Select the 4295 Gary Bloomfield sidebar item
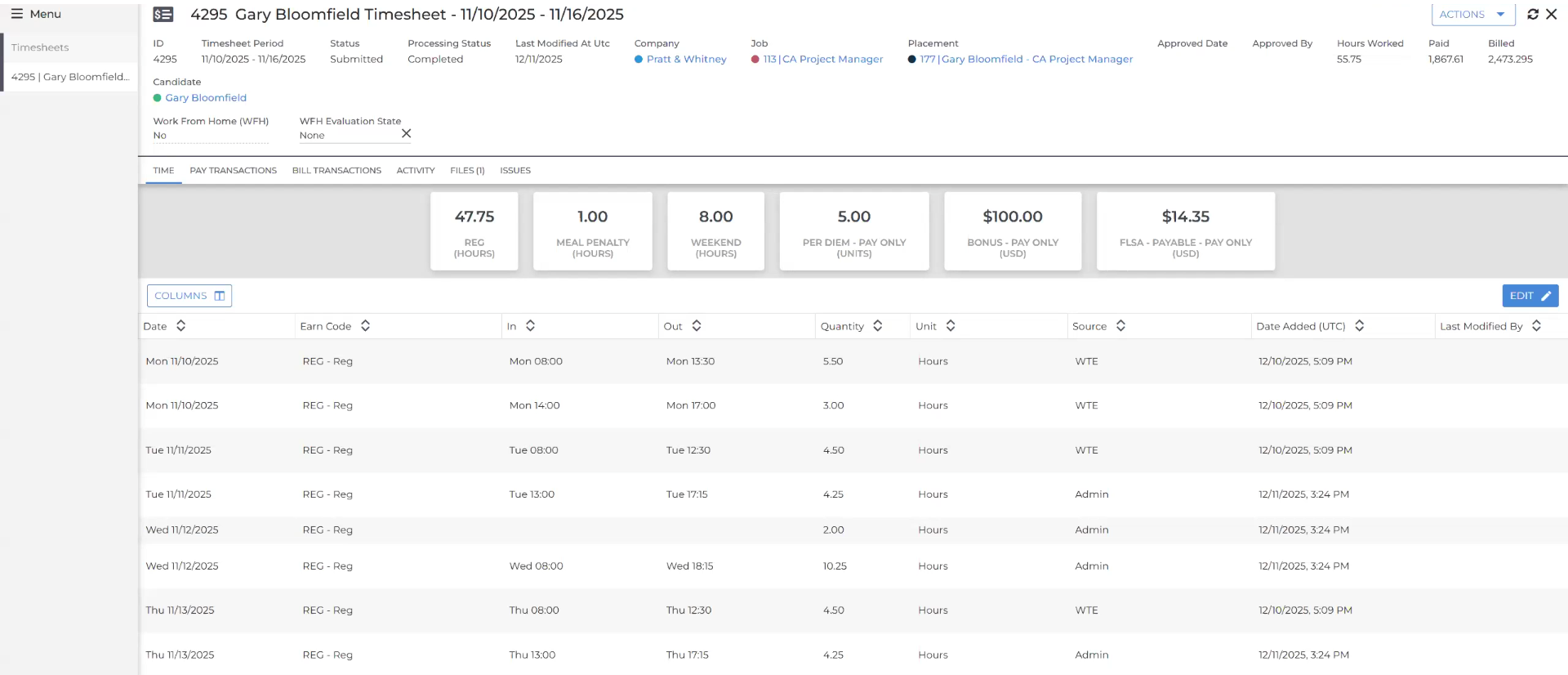The height and width of the screenshot is (675, 1568). point(70,77)
